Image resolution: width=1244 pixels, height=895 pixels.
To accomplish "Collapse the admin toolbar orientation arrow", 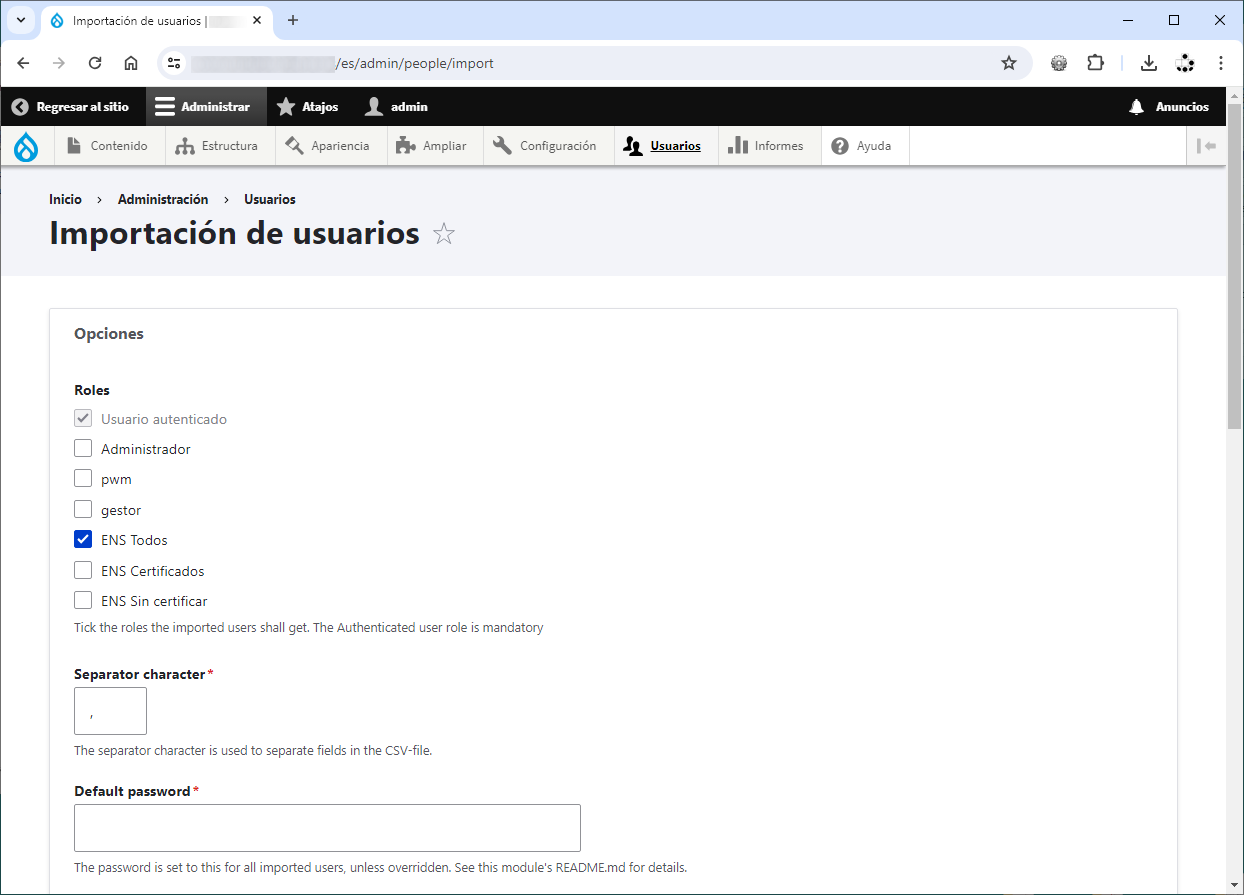I will 1207,146.
